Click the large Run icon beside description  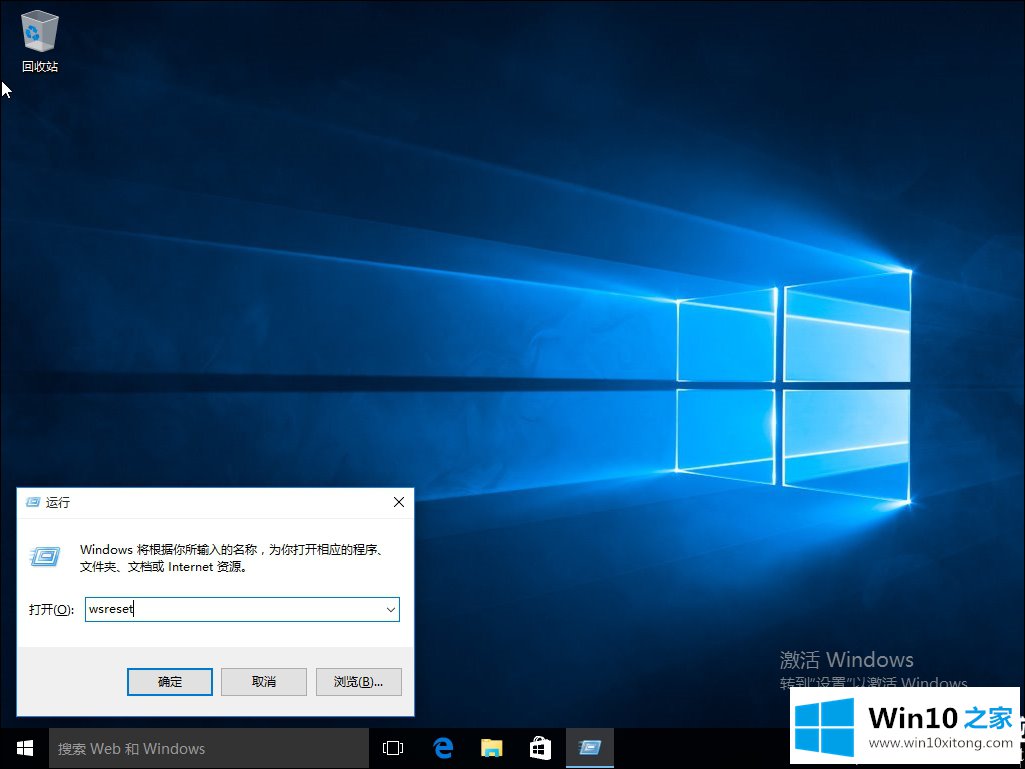(45, 556)
